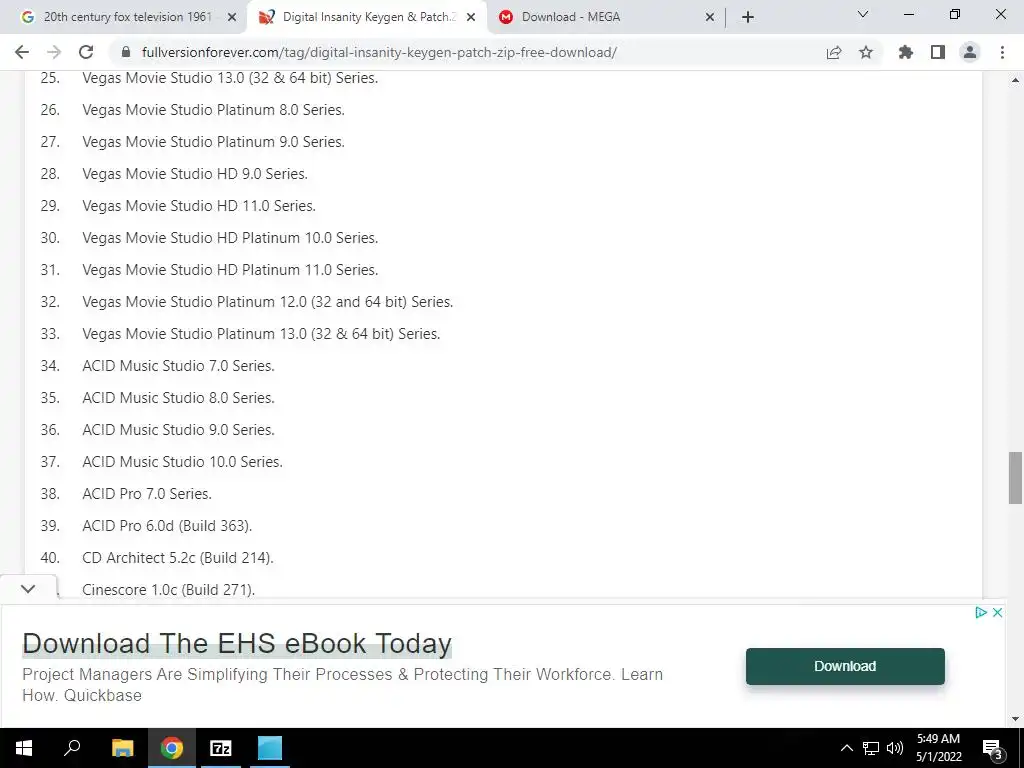Screen dimensions: 1024x768
Task: Click 'ACID Music Studio 7.0 Series.'
Action: coord(178,366)
